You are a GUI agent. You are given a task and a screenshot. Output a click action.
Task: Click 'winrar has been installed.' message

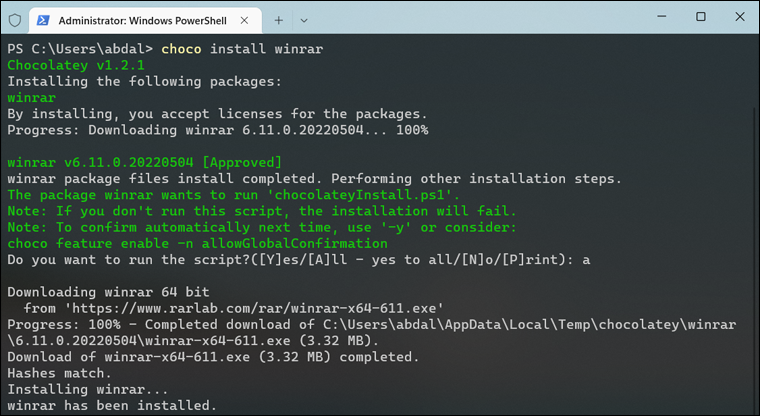[111, 405]
